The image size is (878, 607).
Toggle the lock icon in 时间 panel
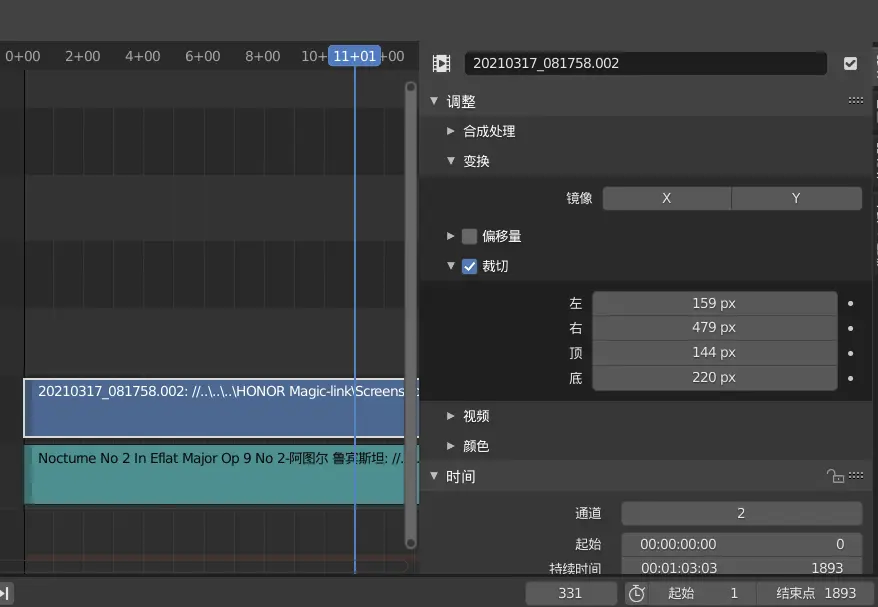(x=835, y=476)
